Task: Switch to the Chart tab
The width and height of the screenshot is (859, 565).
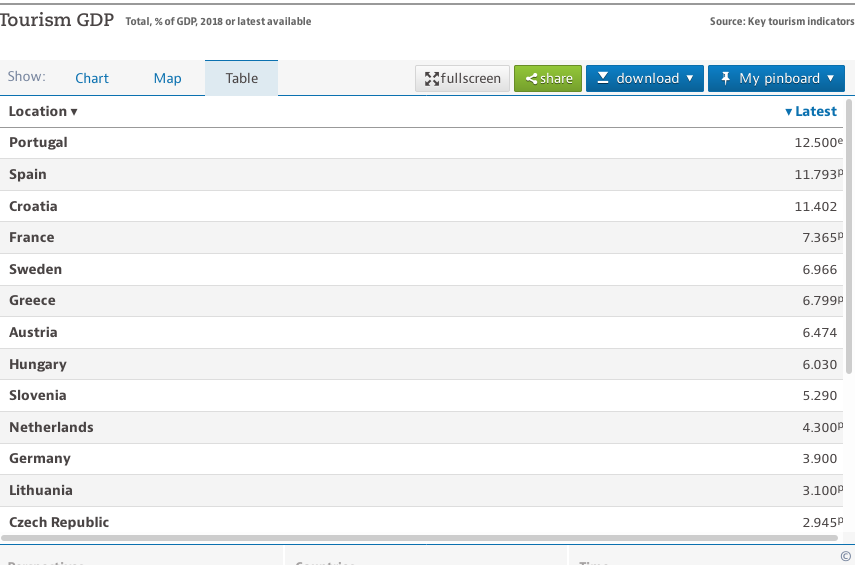Action: (x=92, y=78)
